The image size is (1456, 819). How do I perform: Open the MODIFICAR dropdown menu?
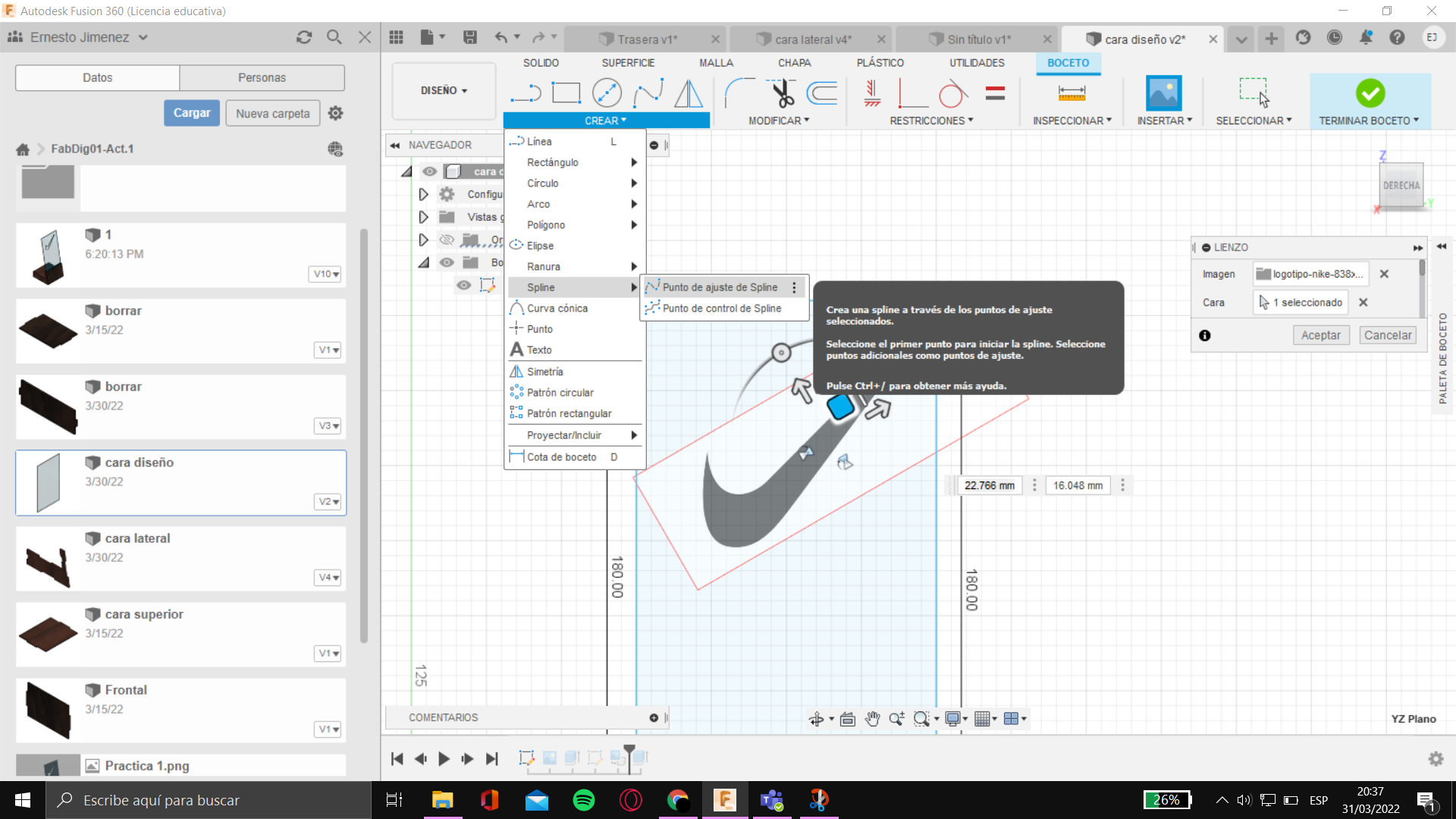779,121
